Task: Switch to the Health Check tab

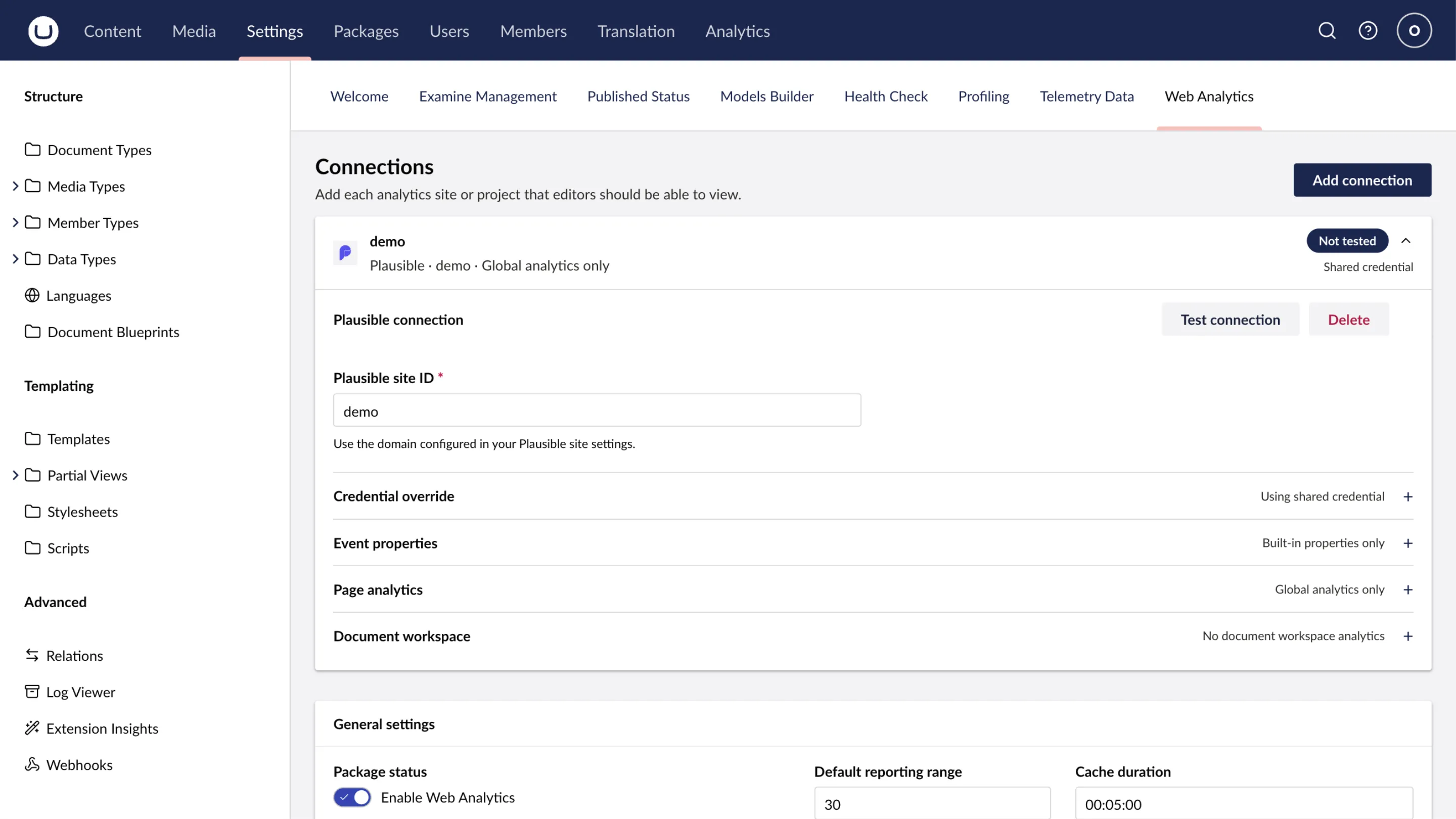Action: (x=886, y=96)
